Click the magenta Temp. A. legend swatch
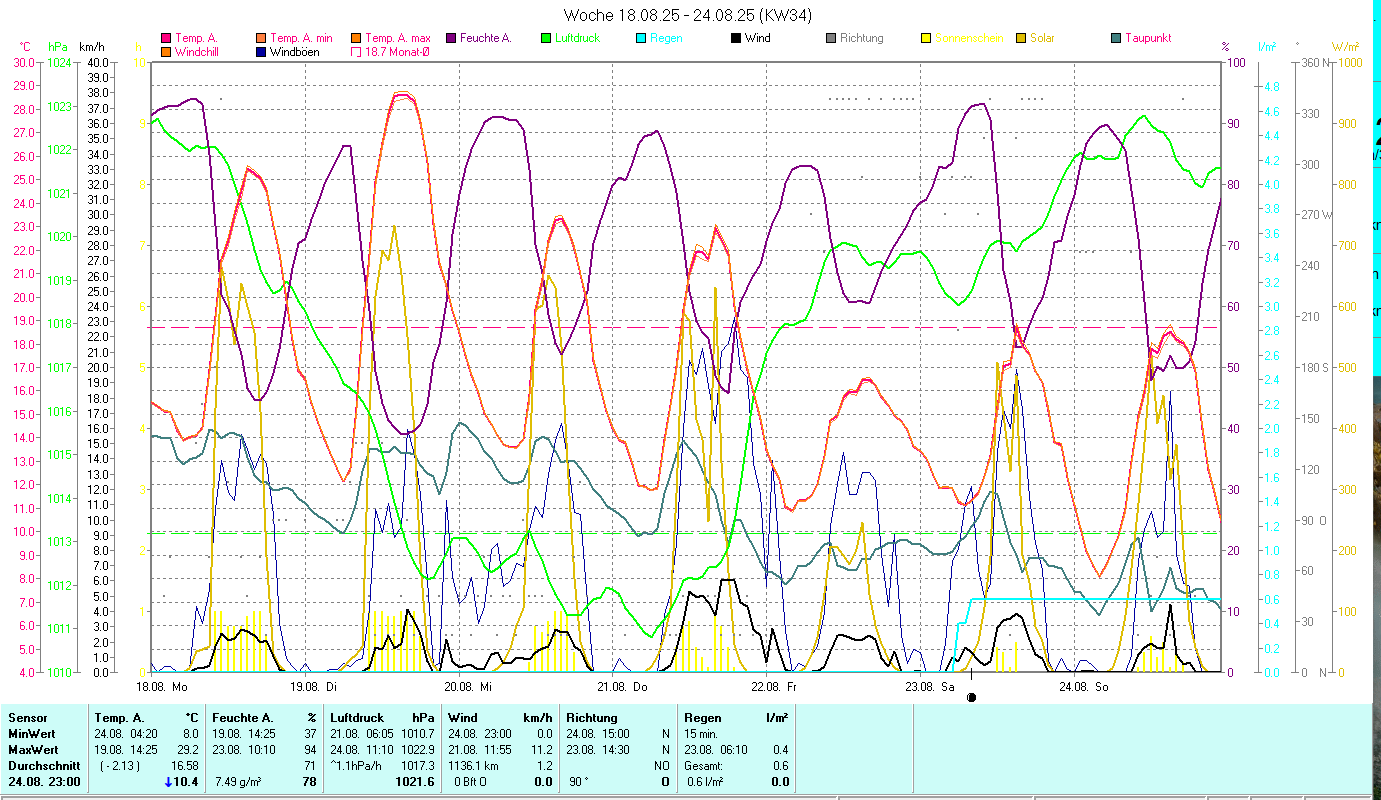1381x800 pixels. pos(166,38)
